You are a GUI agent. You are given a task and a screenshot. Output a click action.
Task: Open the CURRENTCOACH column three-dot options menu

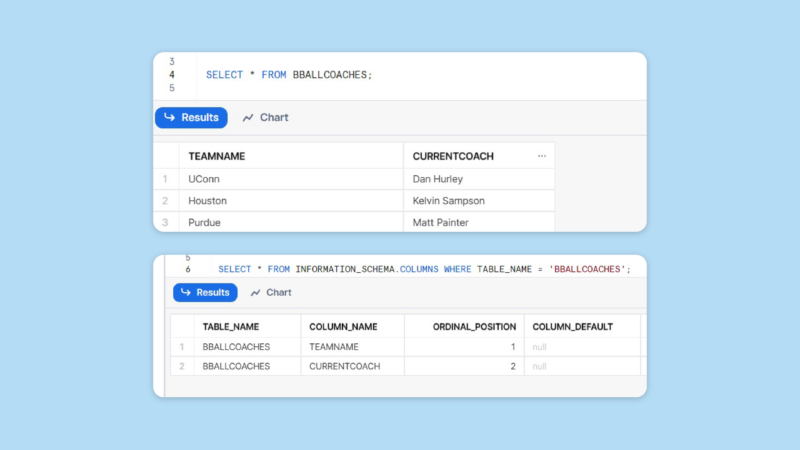click(541, 156)
